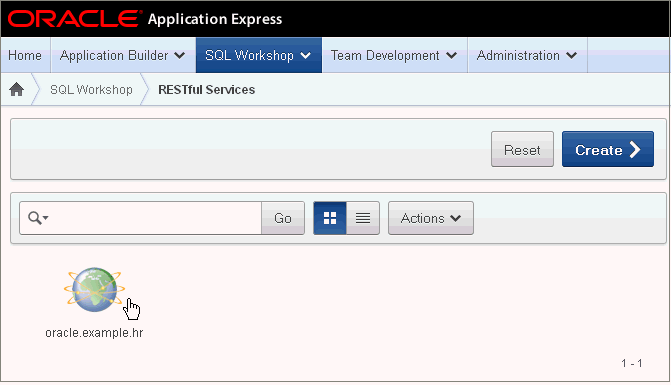Expand the SQL Workshop dropdown arrow

pos(306,55)
